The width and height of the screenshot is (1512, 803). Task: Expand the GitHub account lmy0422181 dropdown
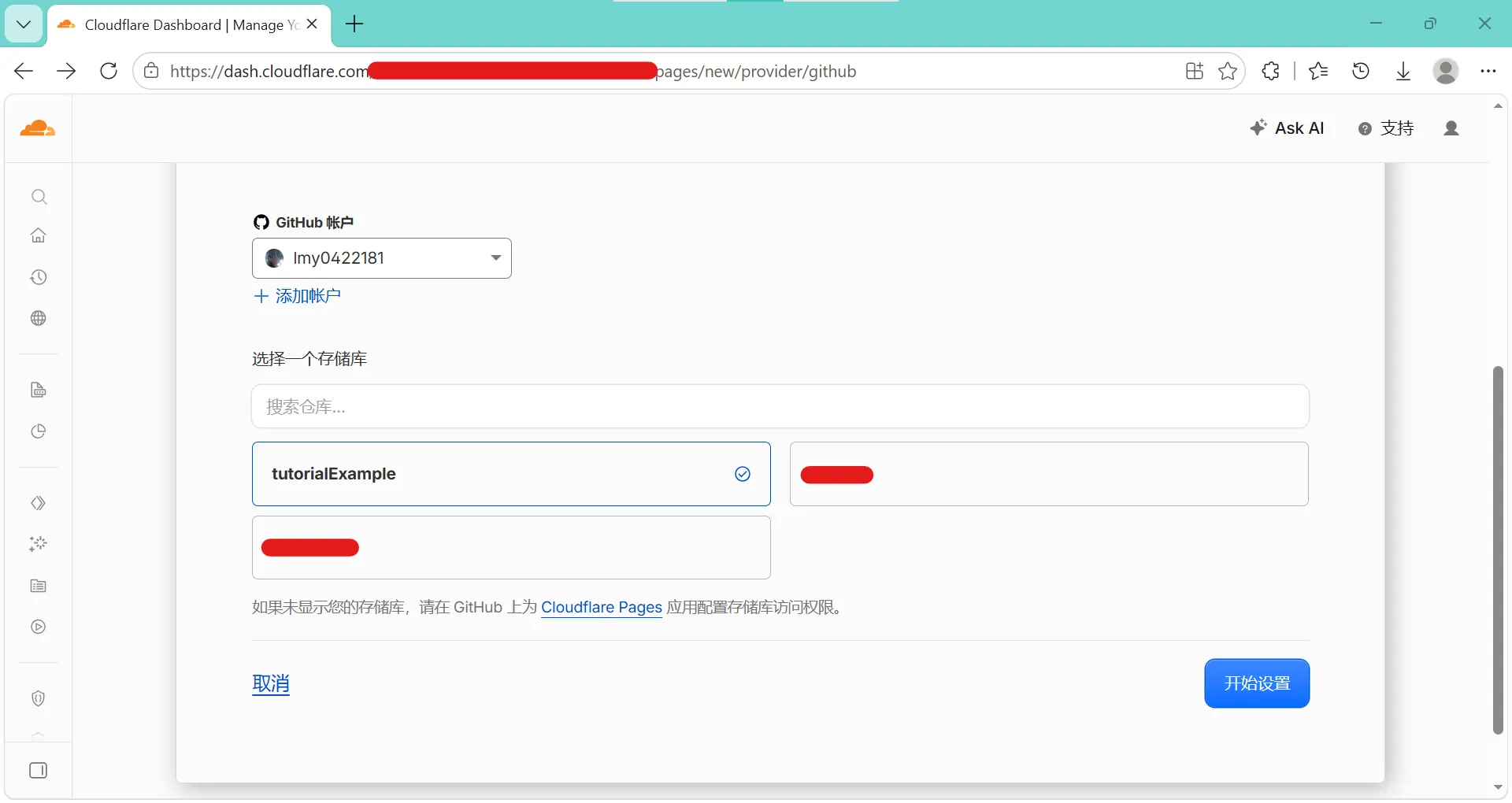click(x=382, y=258)
